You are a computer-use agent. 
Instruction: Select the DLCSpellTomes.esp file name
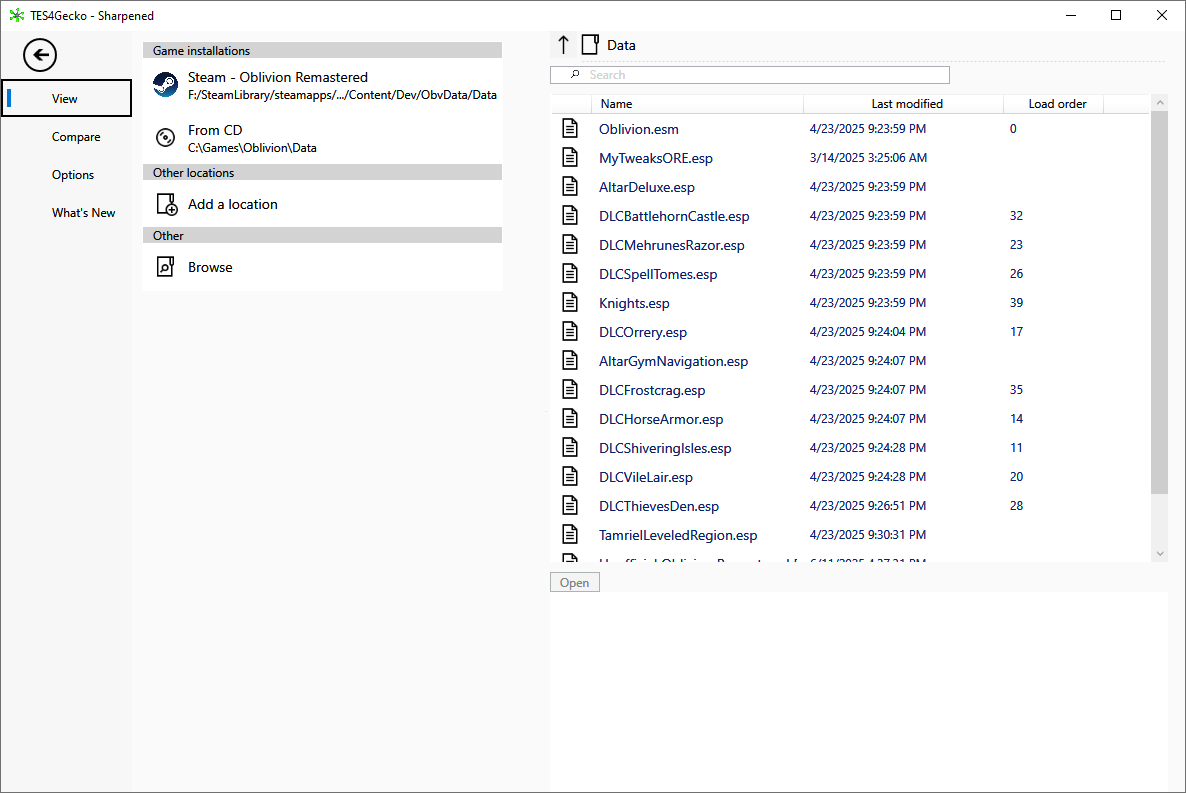point(658,274)
